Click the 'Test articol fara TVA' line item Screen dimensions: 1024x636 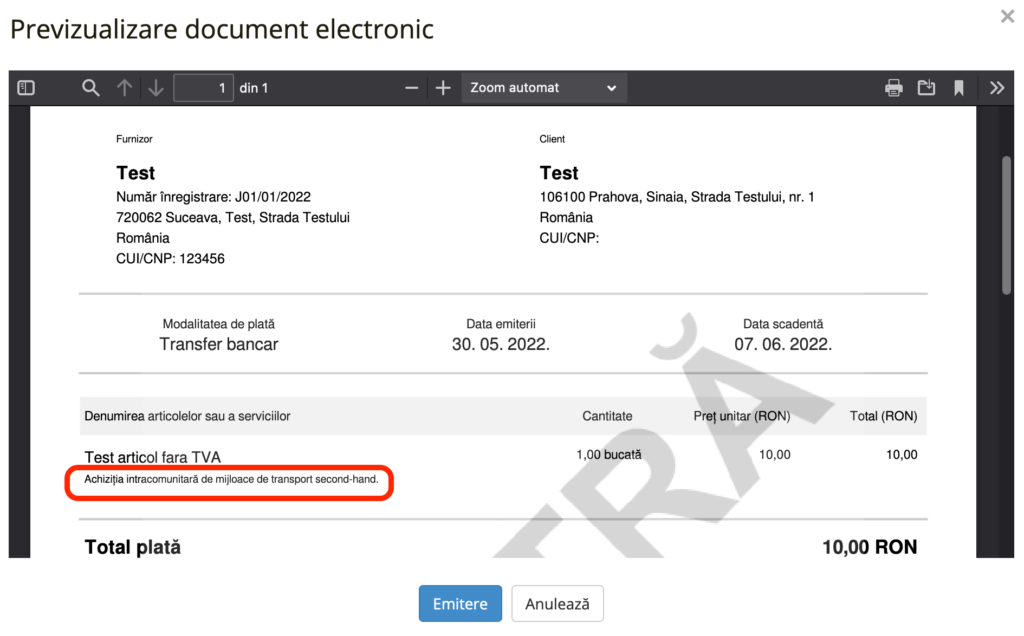point(152,457)
